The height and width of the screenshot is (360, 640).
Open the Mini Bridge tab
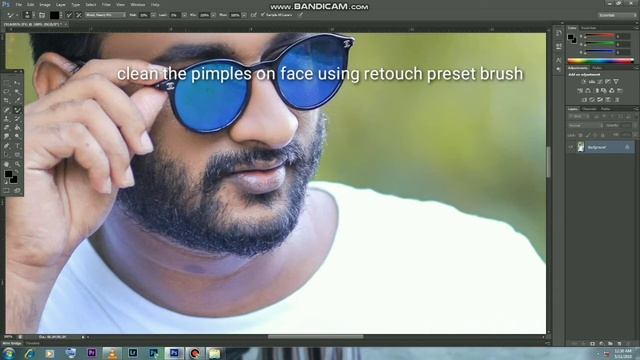pos(11,343)
